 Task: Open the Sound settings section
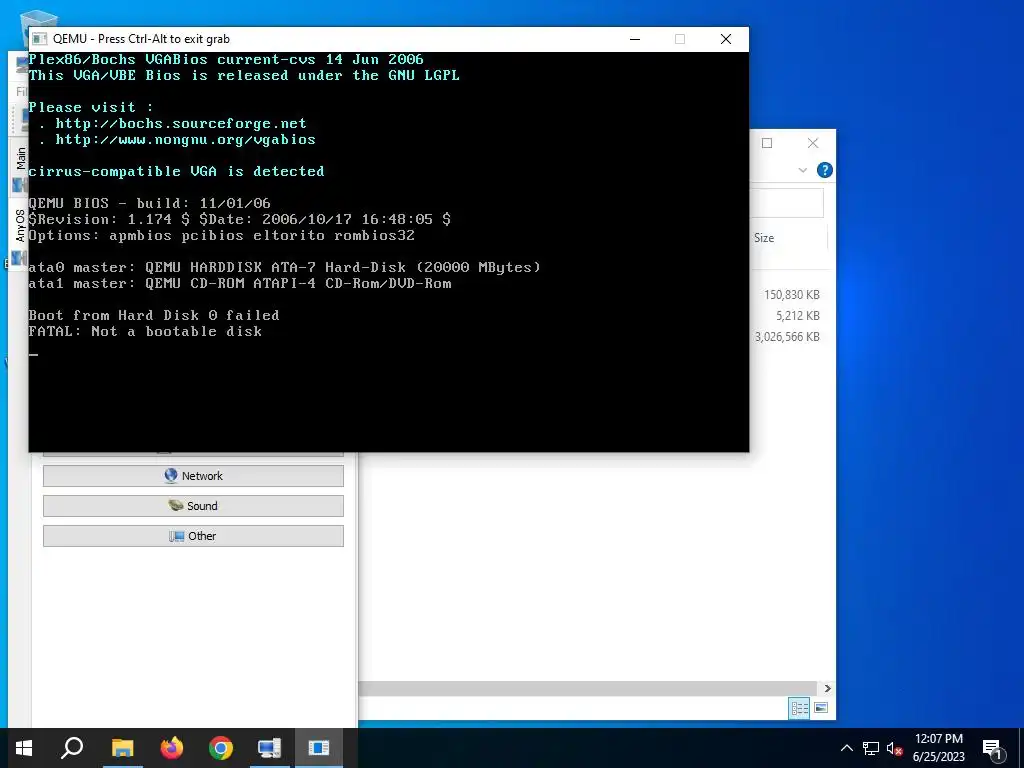(x=193, y=506)
